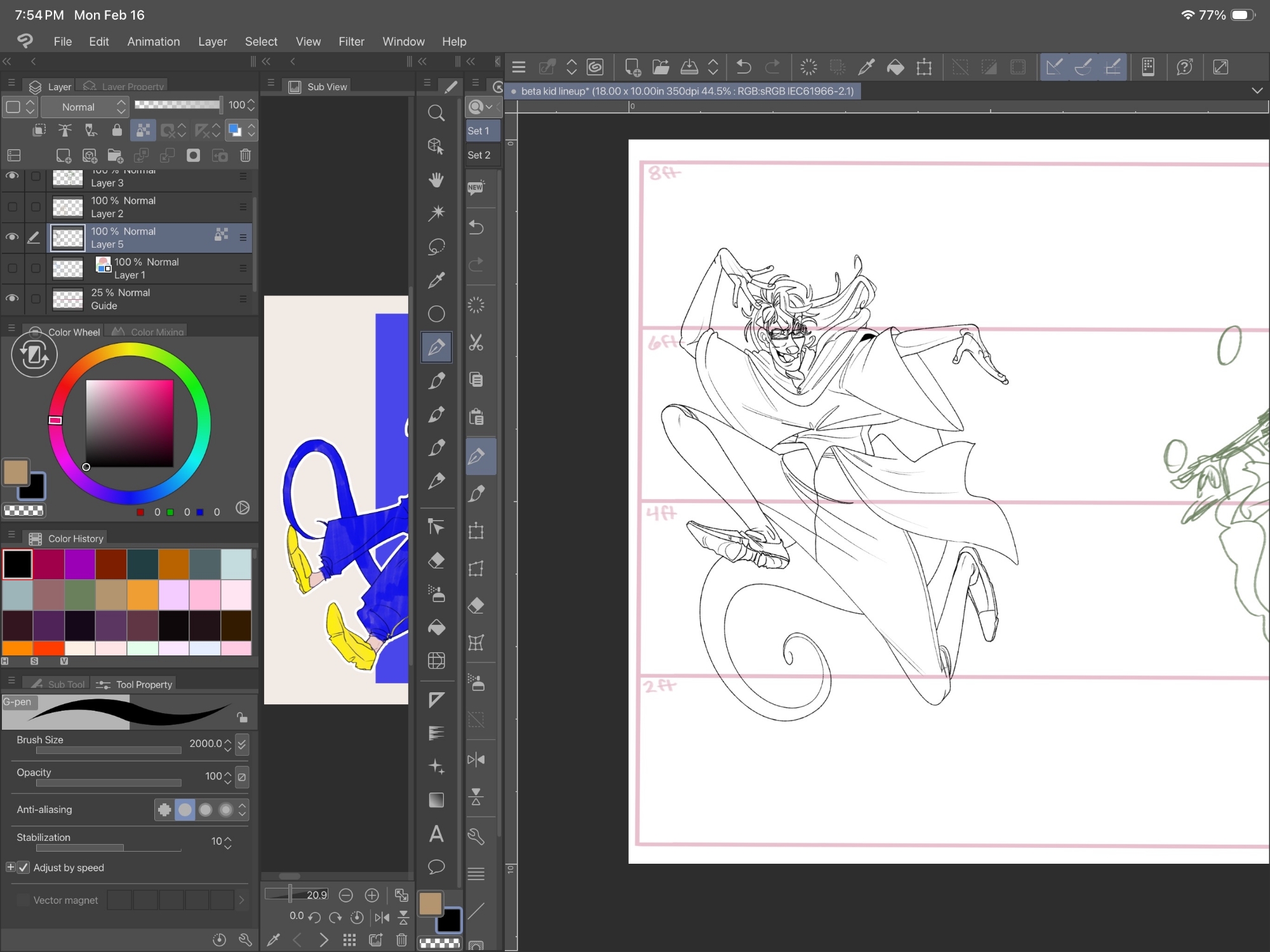This screenshot has height=952, width=1270.
Task: Click the delete layer trash icon
Action: click(x=245, y=156)
